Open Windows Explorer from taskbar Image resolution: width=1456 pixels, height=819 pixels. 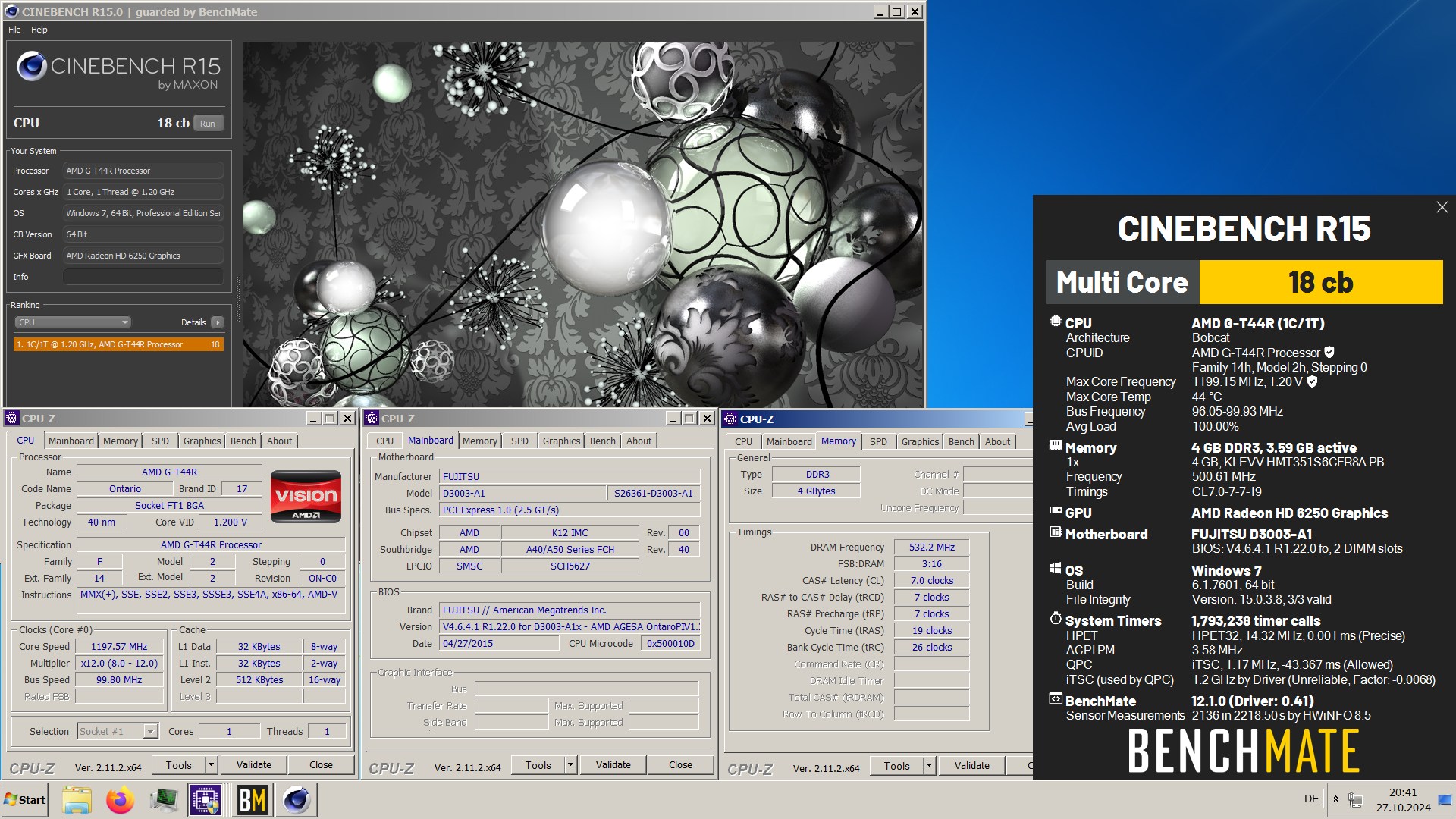pyautogui.click(x=77, y=800)
